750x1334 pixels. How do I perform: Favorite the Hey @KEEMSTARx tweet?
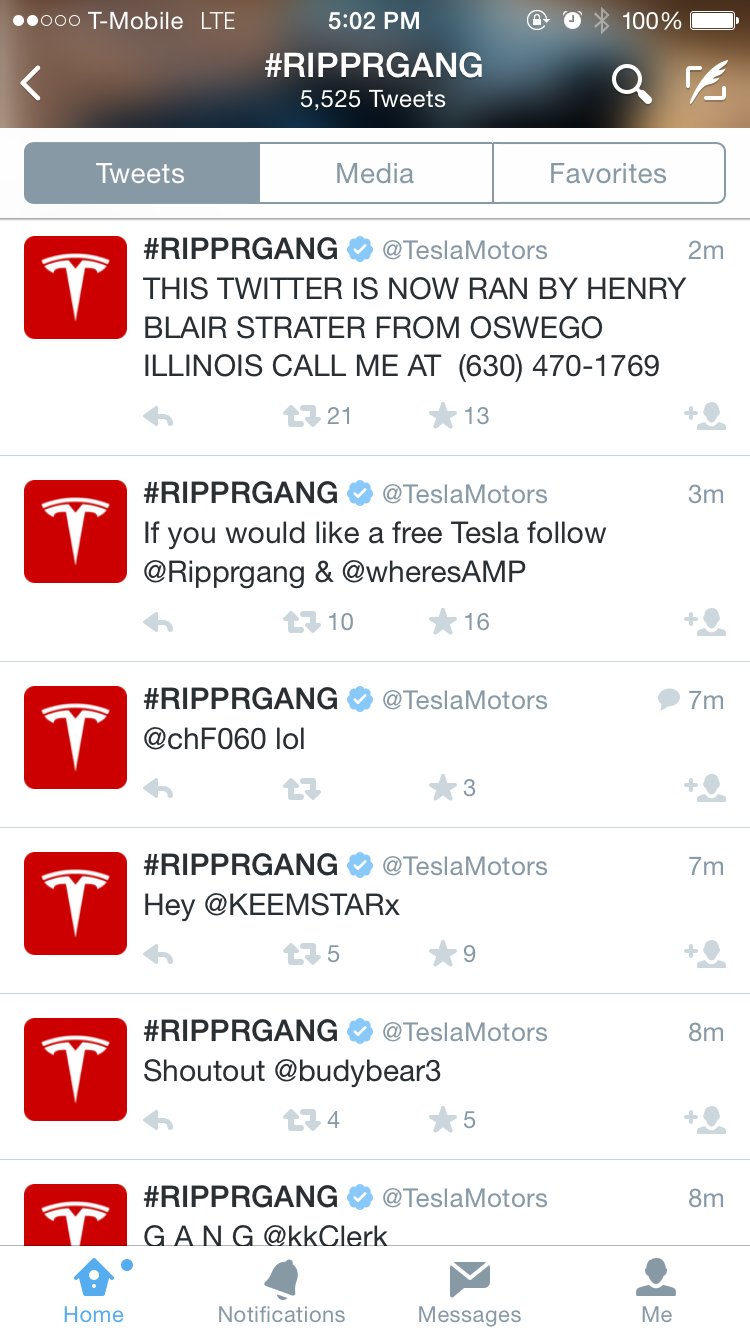(443, 954)
